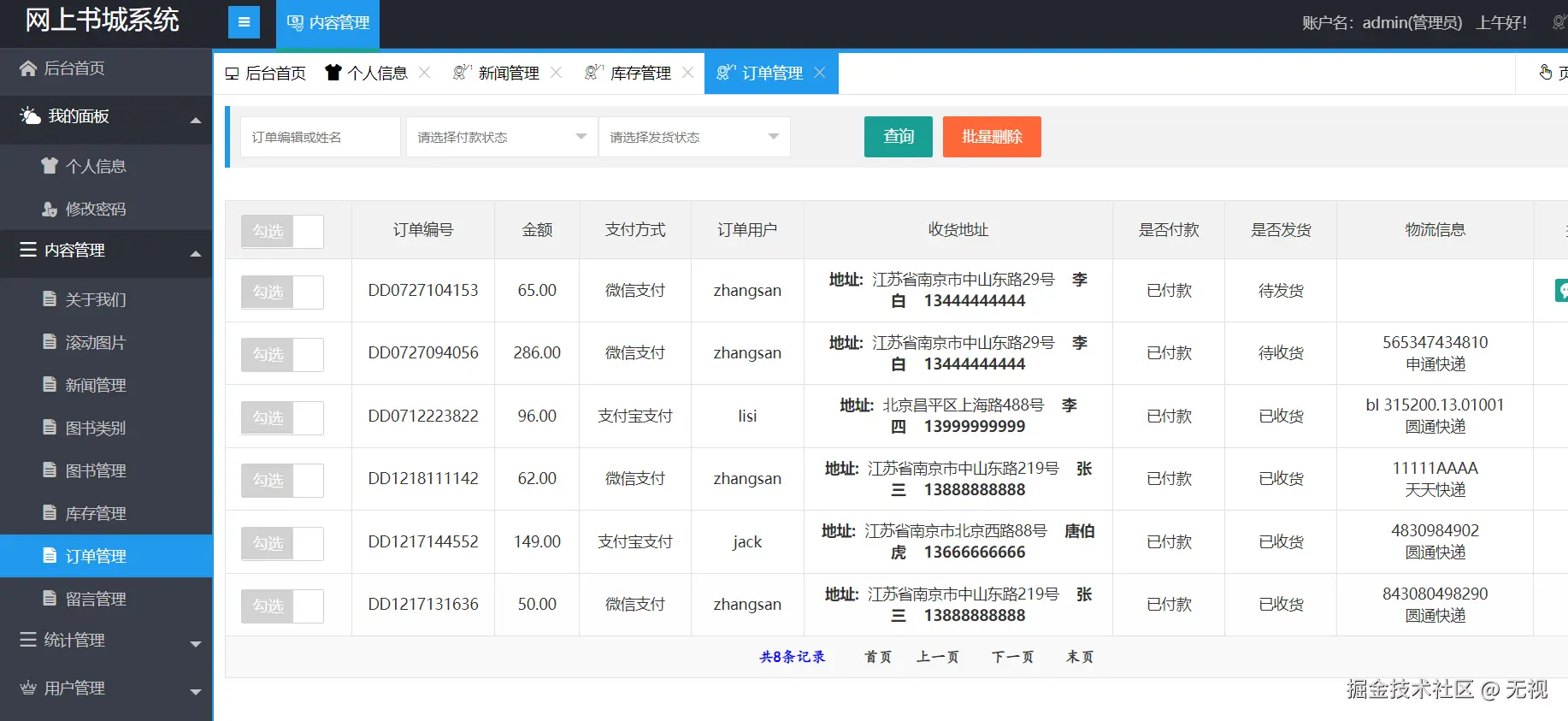Viewport: 1568px width, 721px height.
Task: Click the list icon beside 统计管理
Action: click(28, 640)
